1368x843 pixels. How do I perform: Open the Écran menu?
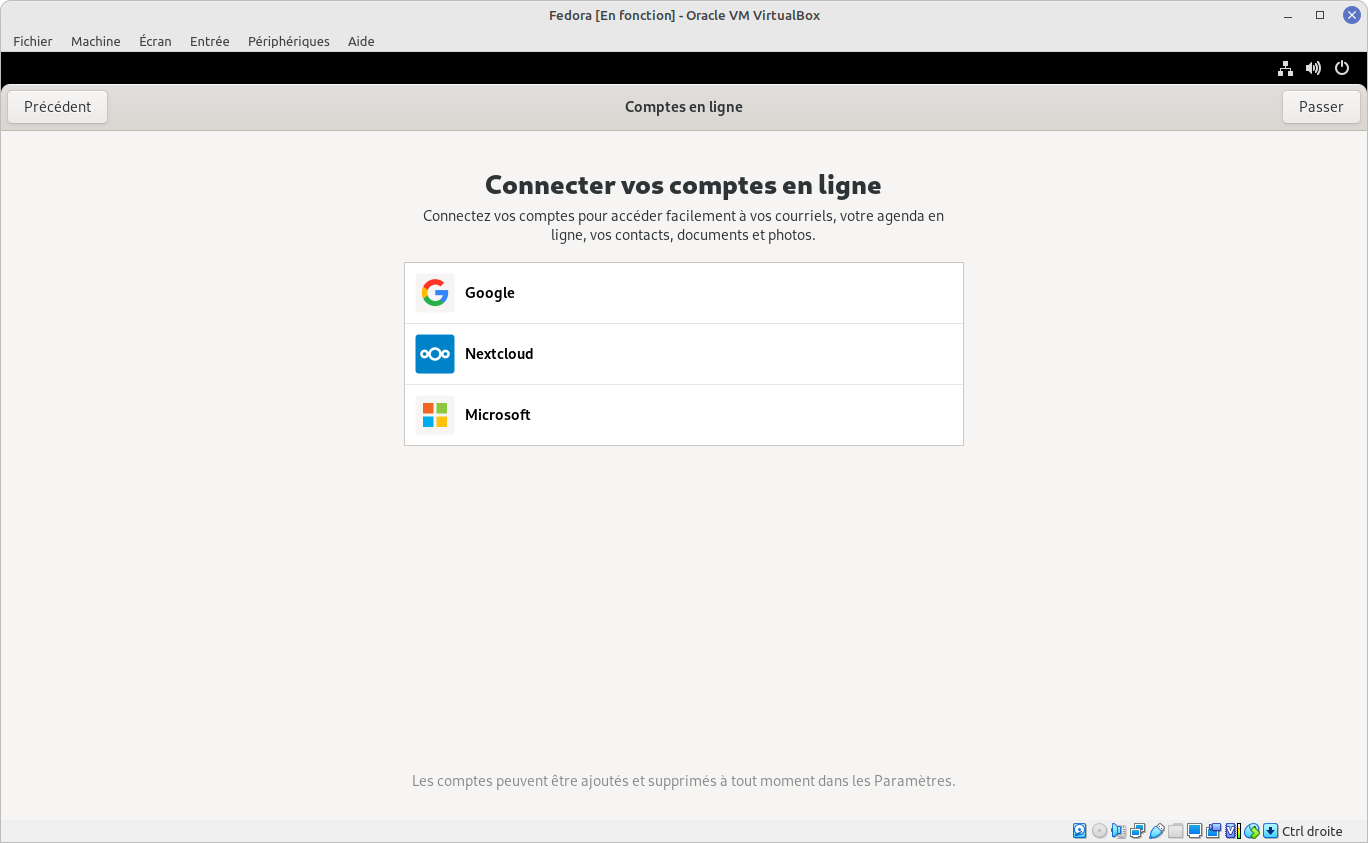155,41
